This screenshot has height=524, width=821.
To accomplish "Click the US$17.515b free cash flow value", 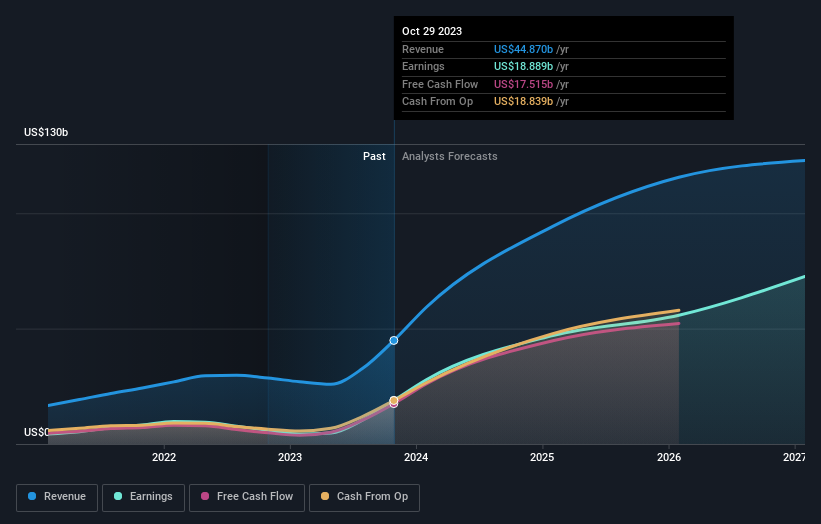I will pyautogui.click(x=523, y=84).
